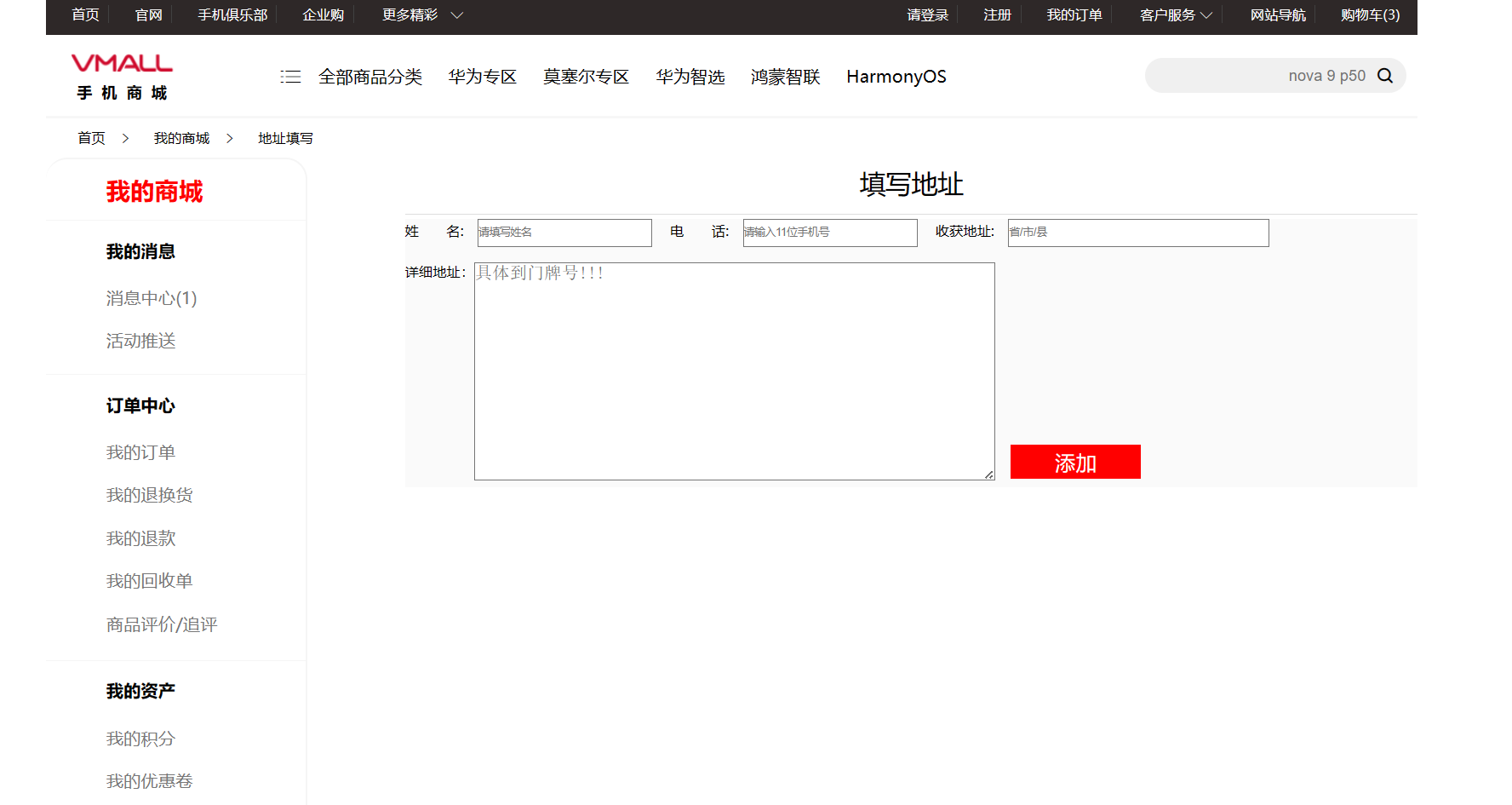Open 我的退换货 returns page
The height and width of the screenshot is (805, 1512).
149,494
